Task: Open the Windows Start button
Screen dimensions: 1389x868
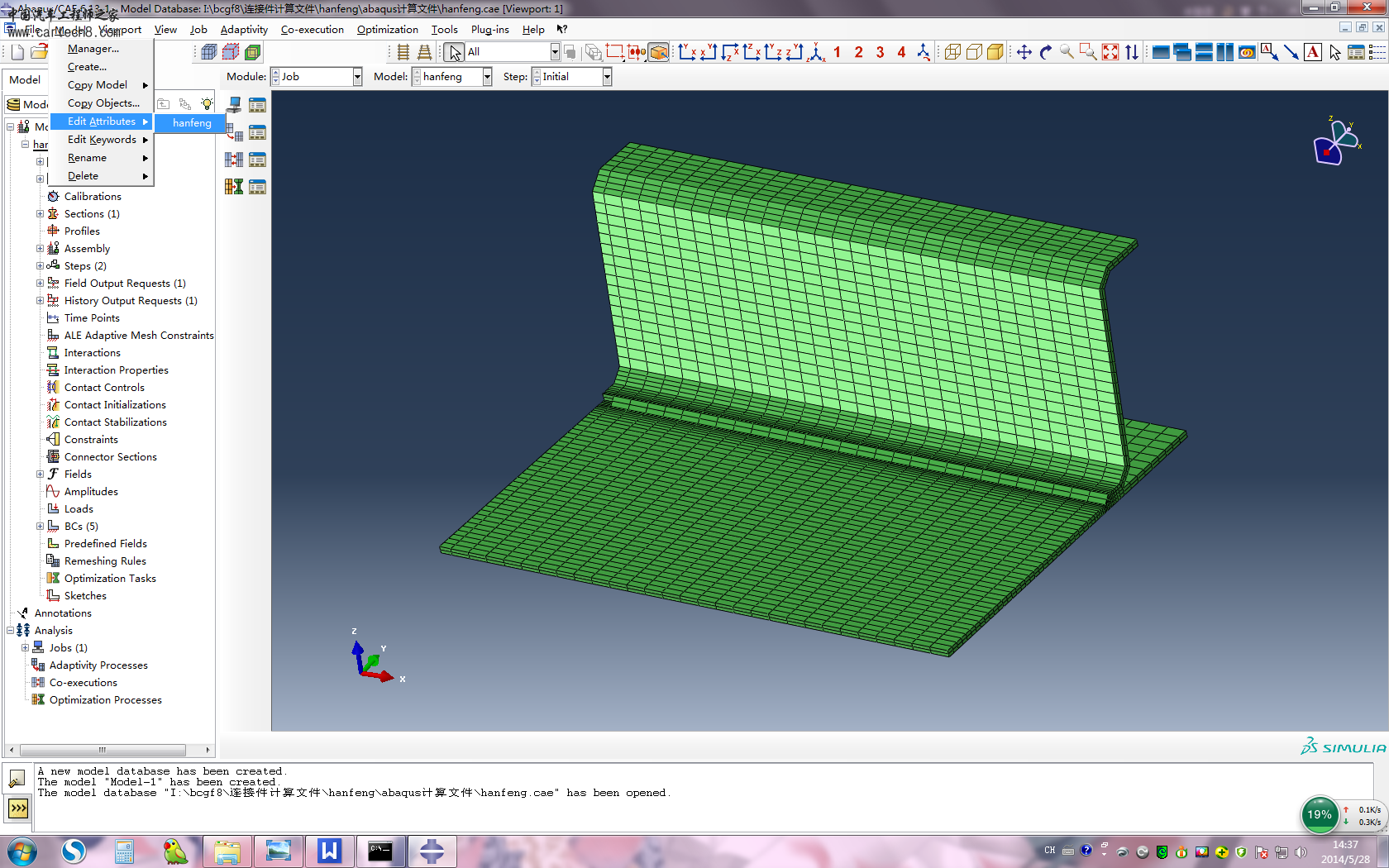Action: [x=22, y=851]
